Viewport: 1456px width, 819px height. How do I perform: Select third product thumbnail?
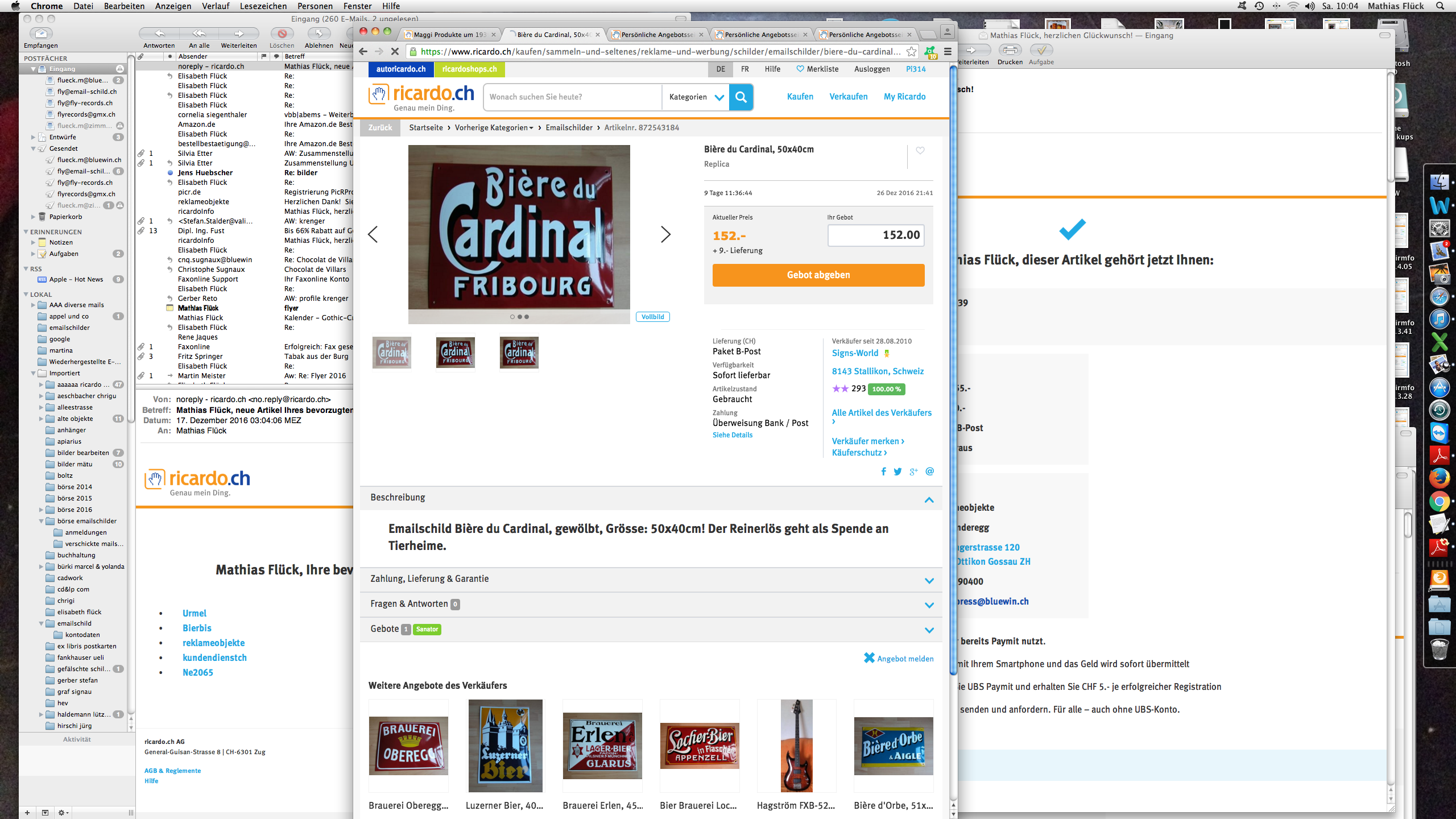519,353
